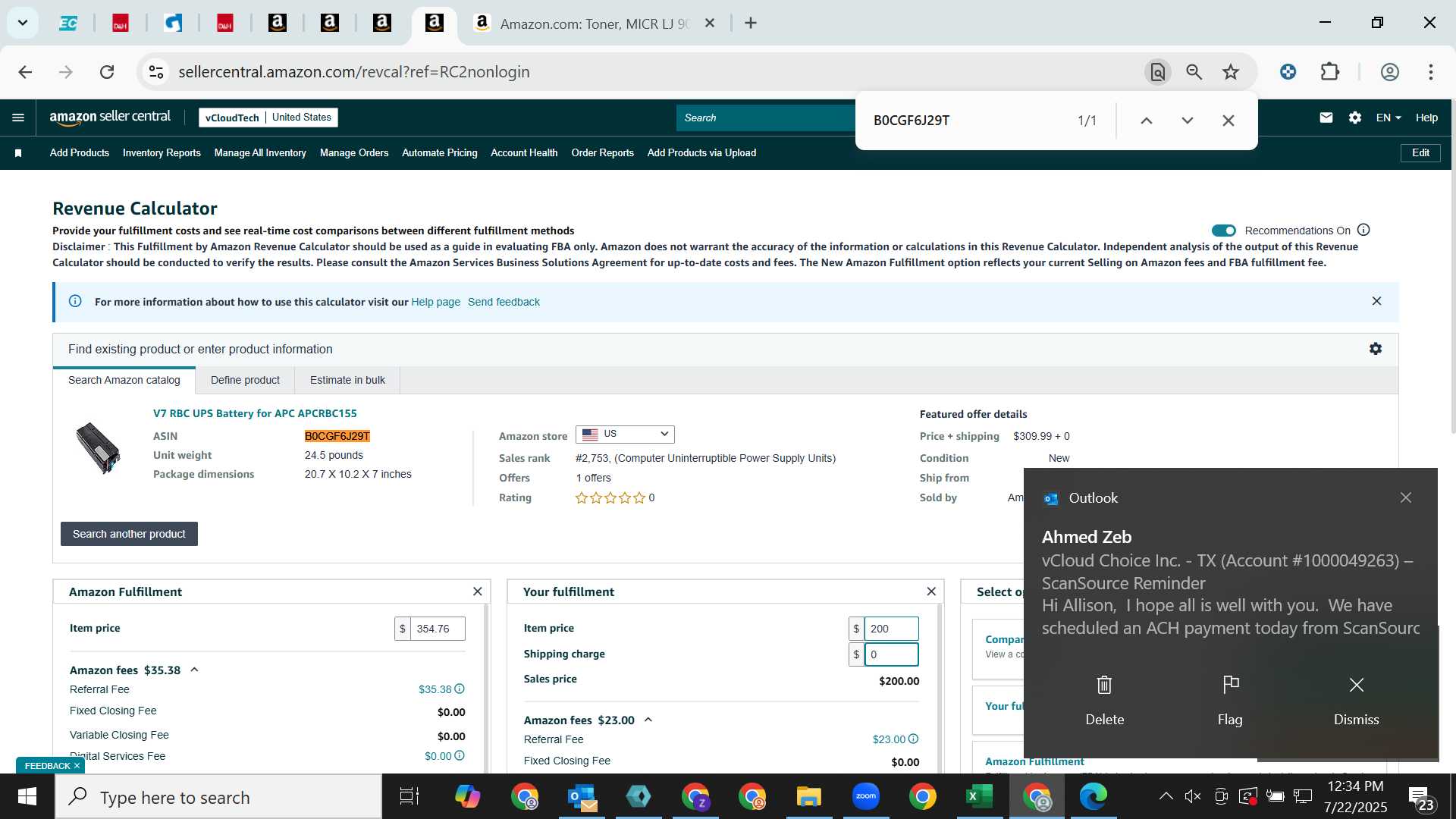This screenshot has width=1456, height=819.
Task: Open the Seller Central settings gear
Action: point(1355,118)
